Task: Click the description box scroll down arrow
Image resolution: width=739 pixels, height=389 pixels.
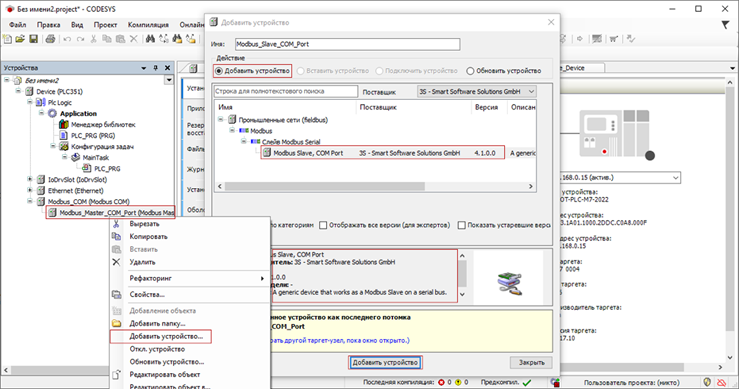Action: [462, 295]
